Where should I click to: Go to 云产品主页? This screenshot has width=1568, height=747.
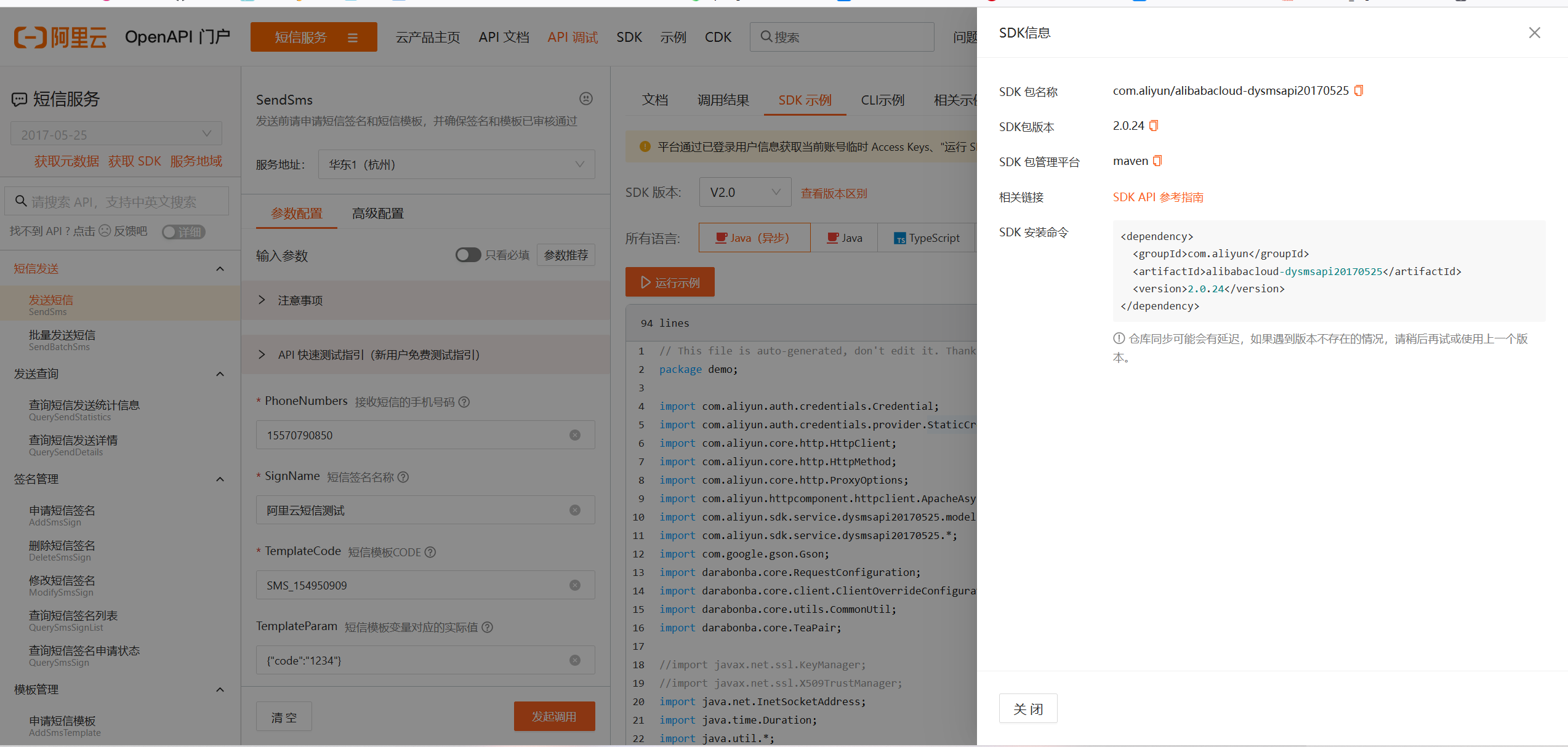428,38
